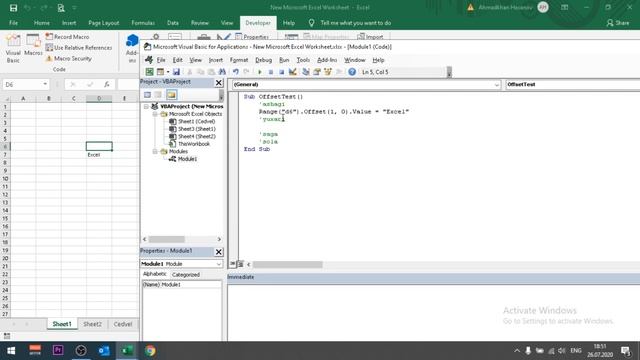
Task: Click the View Object icon in Project panel
Action: [158, 95]
